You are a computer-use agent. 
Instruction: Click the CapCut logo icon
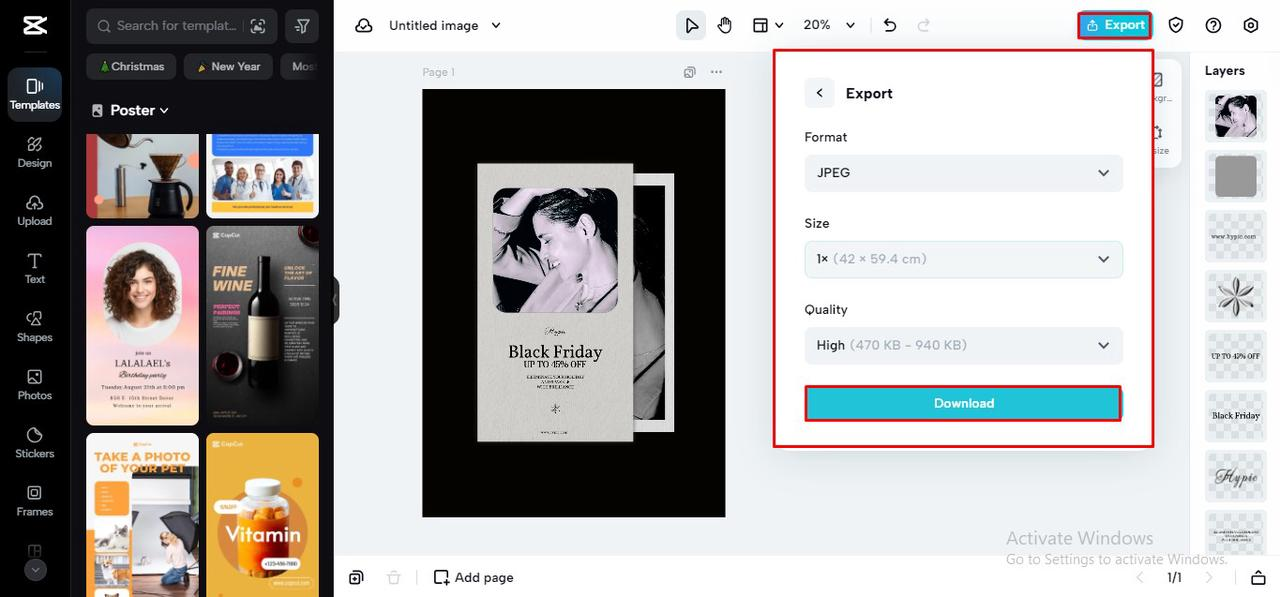click(35, 25)
